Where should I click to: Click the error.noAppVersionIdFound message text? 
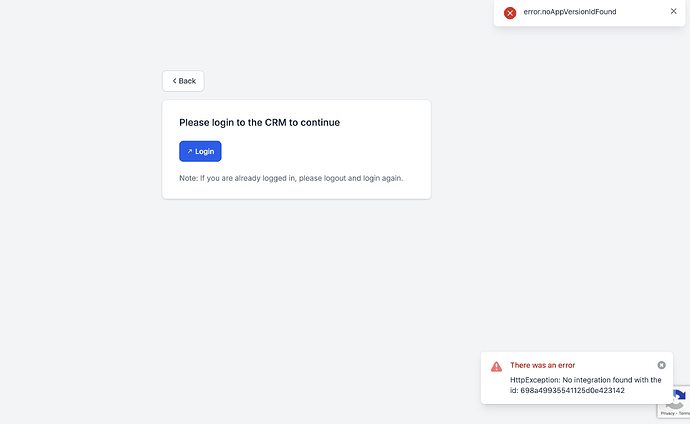[x=568, y=12]
